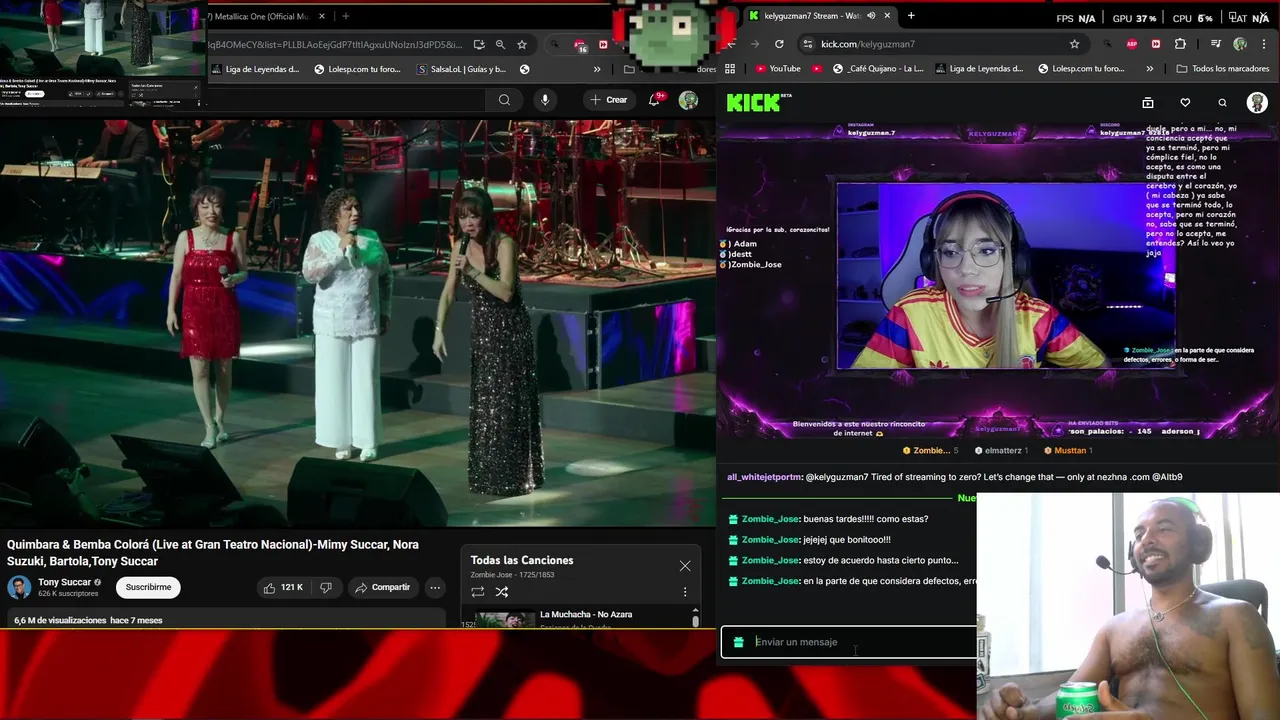Open the YouTube account avatar menu

[688, 99]
